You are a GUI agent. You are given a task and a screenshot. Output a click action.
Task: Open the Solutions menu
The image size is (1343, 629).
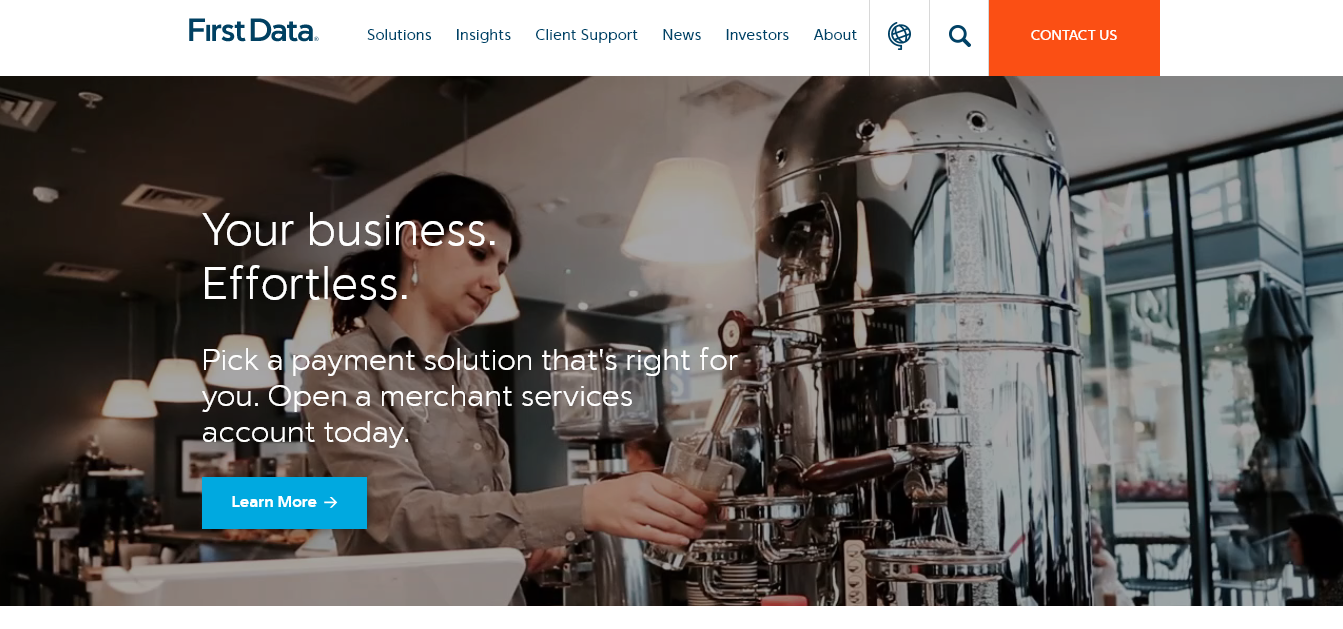tap(399, 35)
